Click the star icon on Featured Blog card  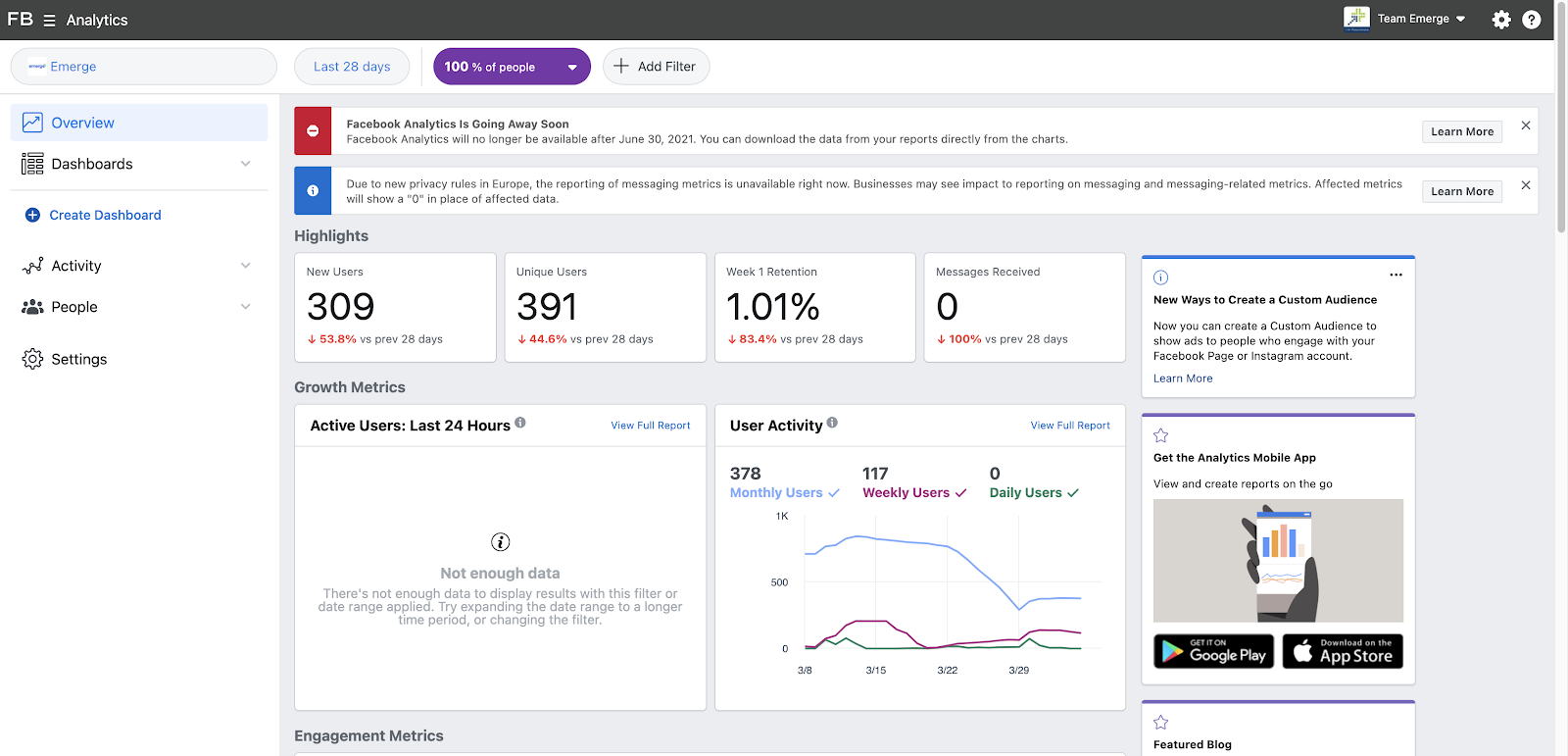pyautogui.click(x=1161, y=723)
